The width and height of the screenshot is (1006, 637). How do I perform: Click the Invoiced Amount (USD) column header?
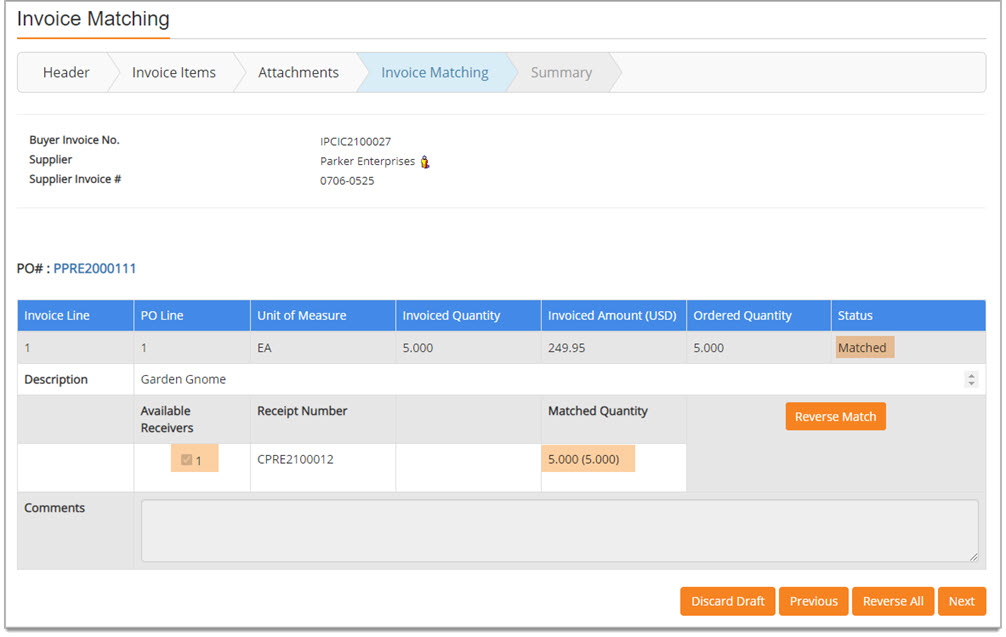(612, 316)
